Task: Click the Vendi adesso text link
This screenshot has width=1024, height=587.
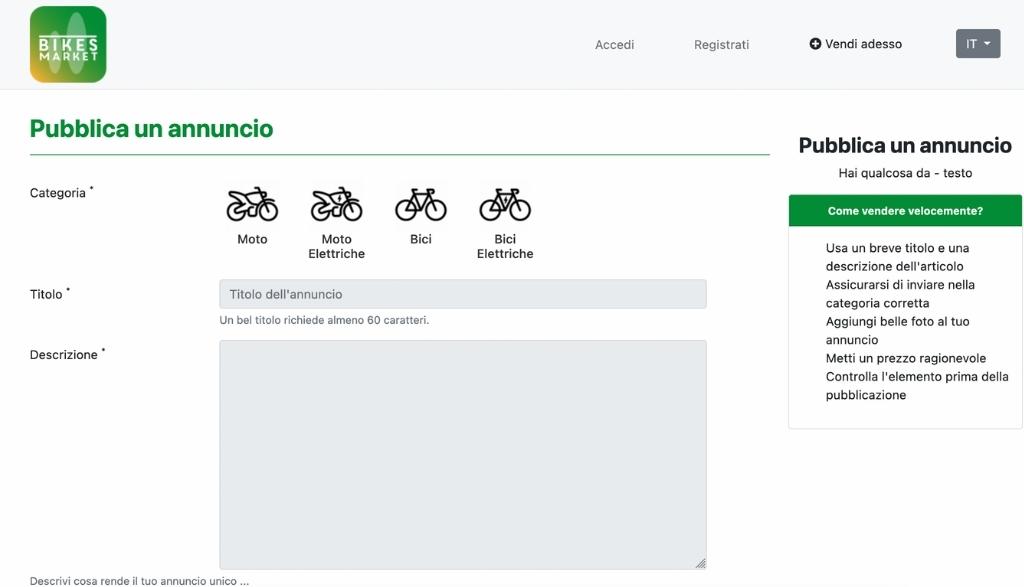Action: (x=863, y=44)
